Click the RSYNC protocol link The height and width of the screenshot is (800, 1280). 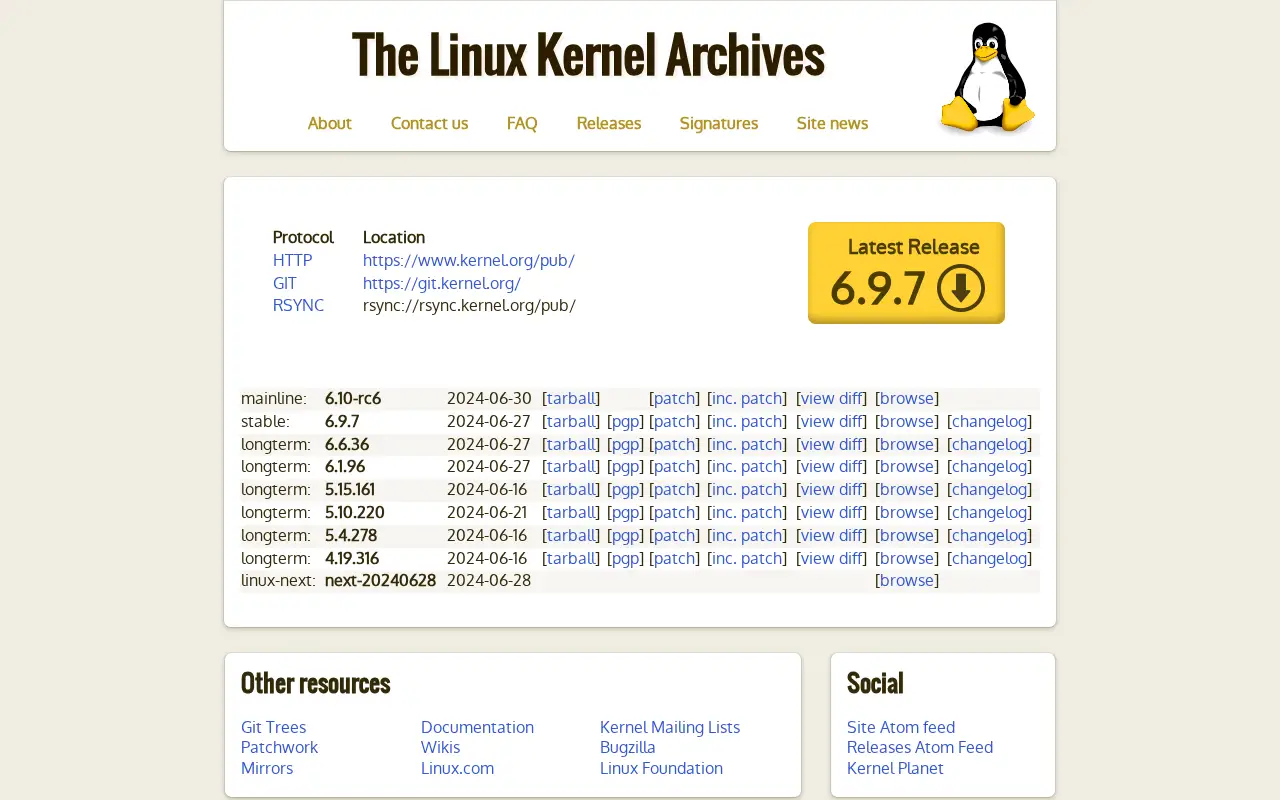298,305
